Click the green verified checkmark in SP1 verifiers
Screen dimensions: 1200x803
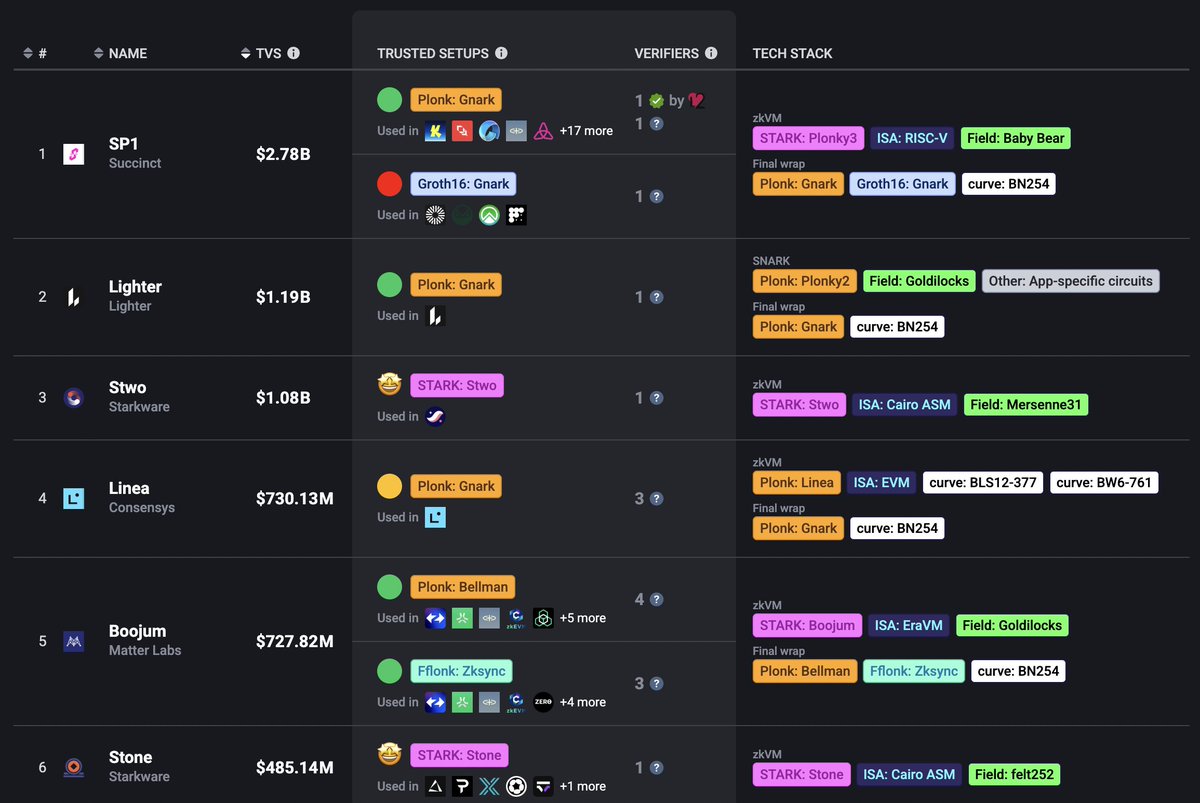coord(656,100)
